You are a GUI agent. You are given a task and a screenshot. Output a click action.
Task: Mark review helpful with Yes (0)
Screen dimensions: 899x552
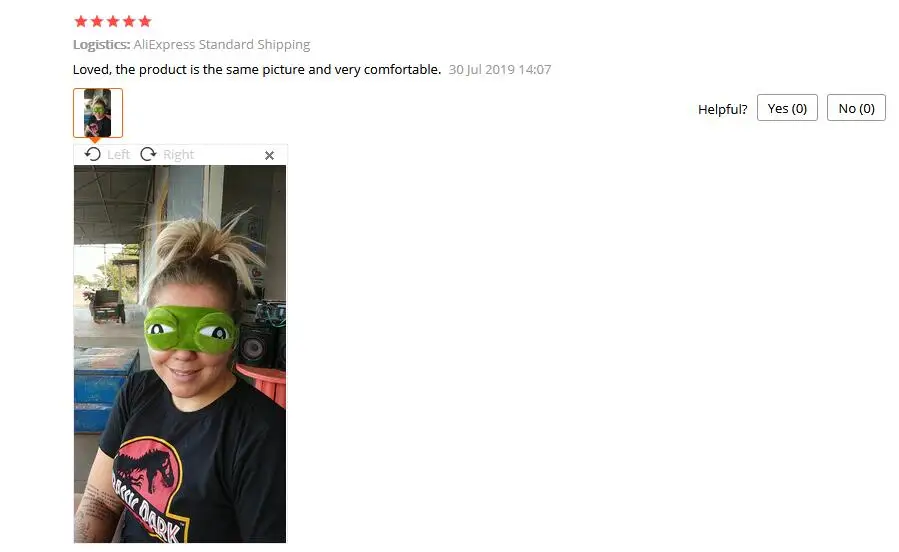[787, 108]
